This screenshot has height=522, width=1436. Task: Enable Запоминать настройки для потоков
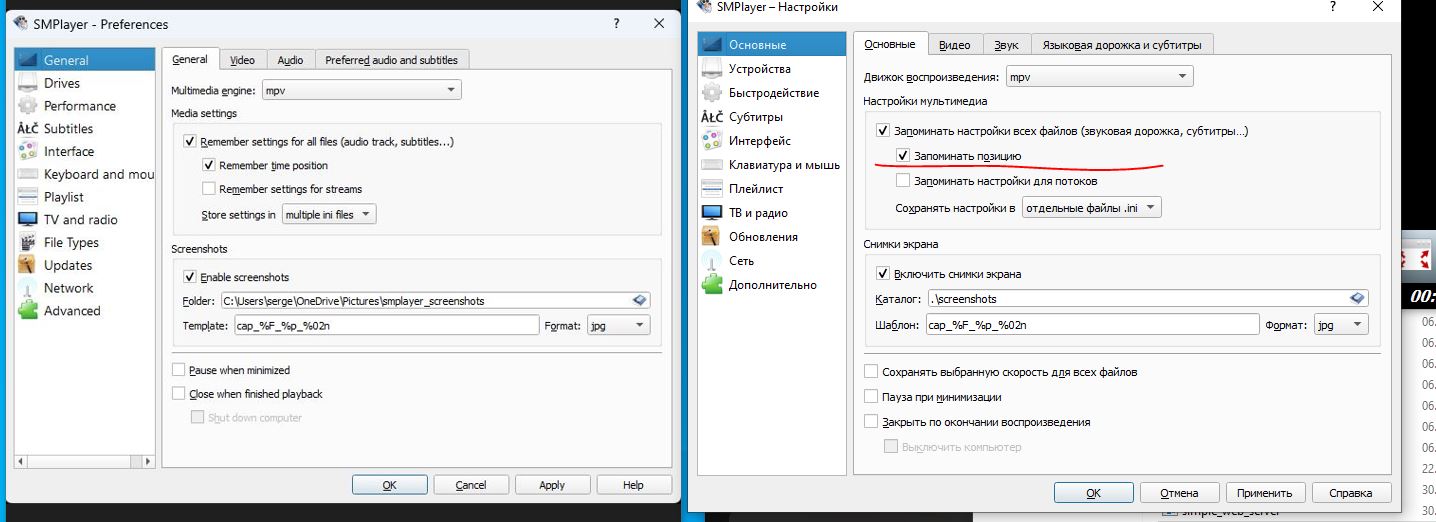pos(903,181)
